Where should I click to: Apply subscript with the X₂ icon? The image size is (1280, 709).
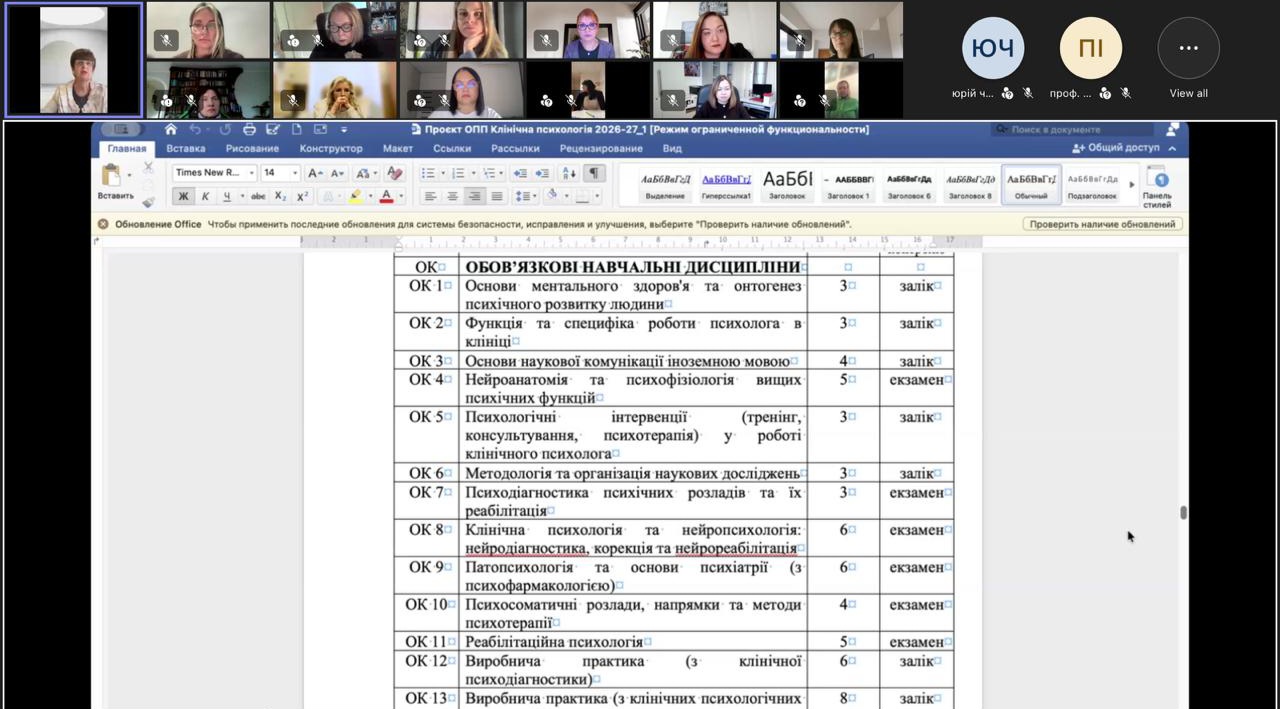281,196
